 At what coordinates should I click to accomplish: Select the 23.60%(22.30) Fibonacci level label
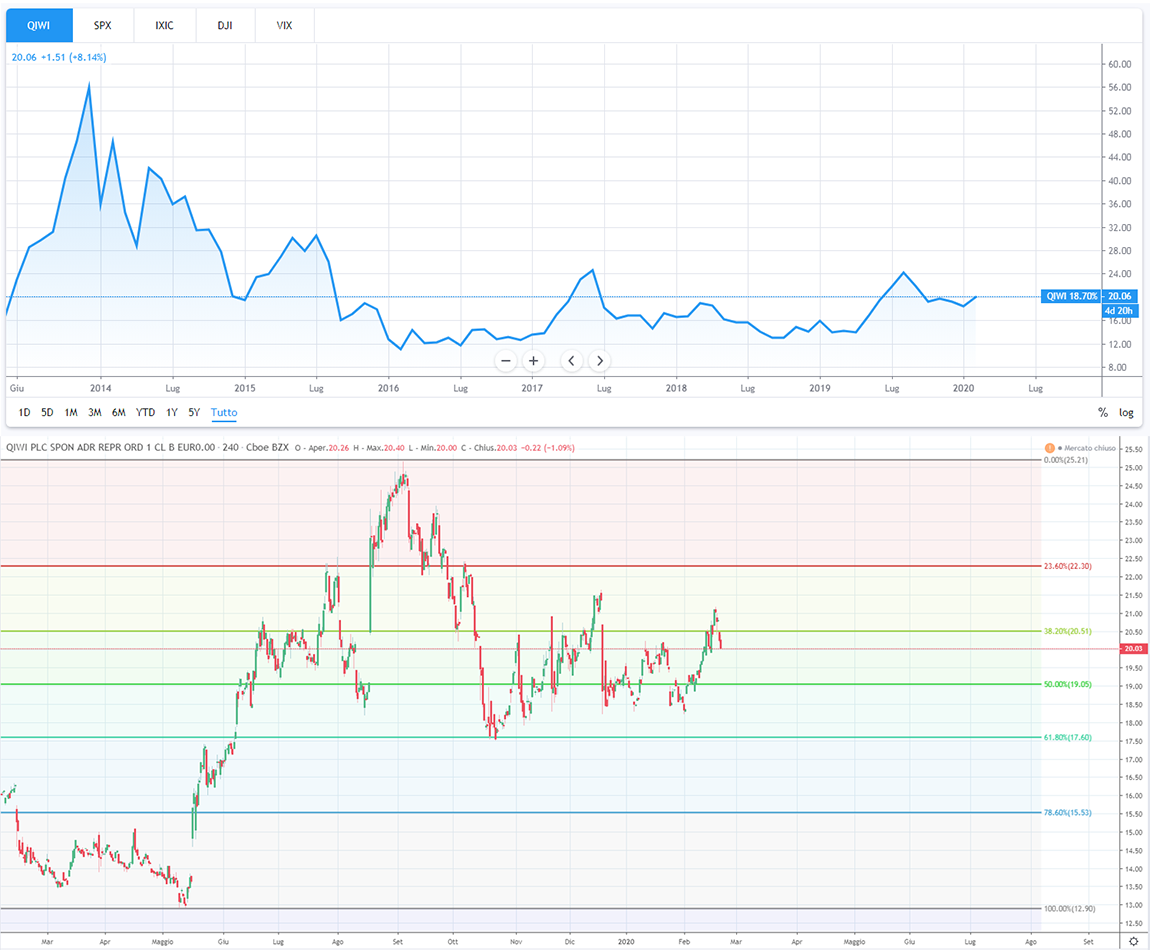point(1067,566)
